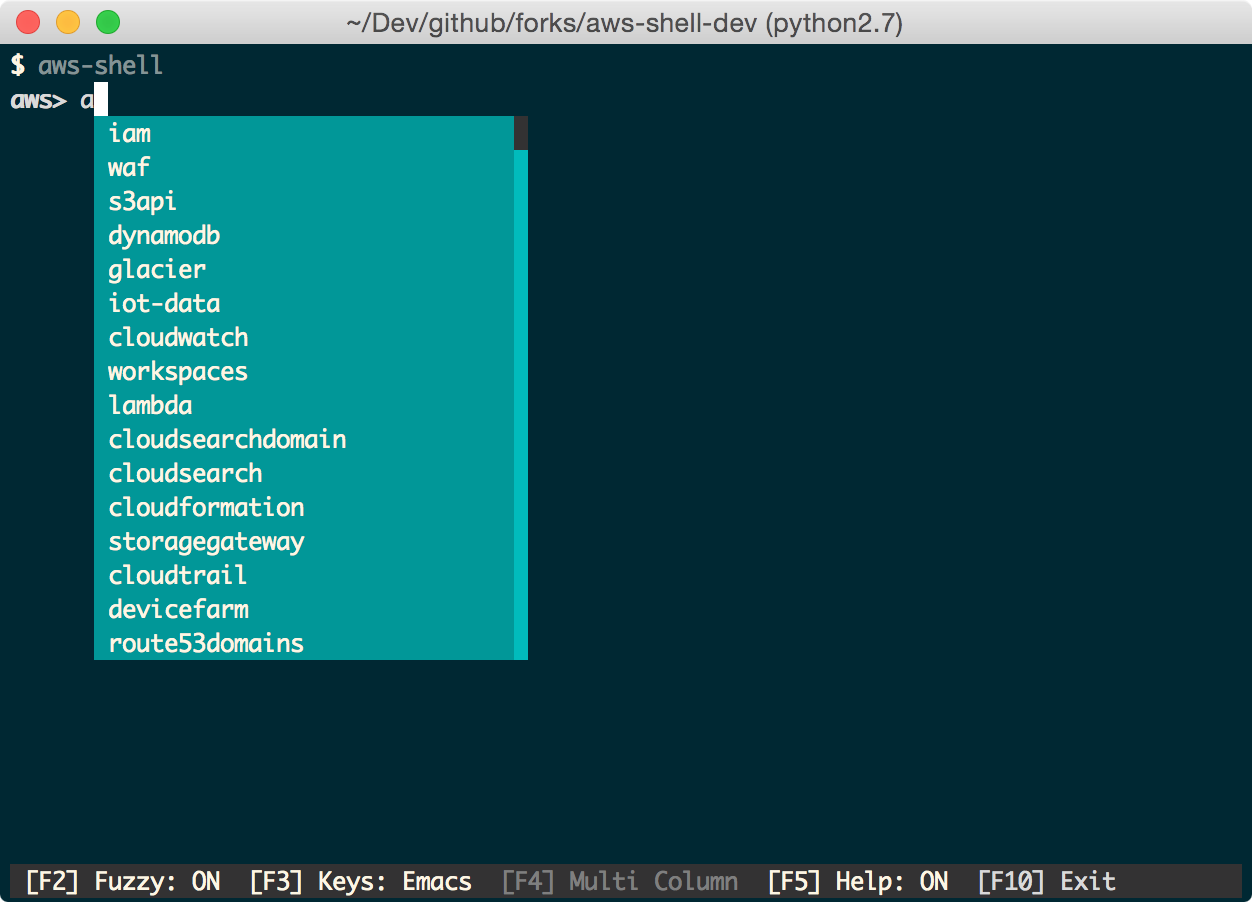1252x902 pixels.
Task: Click the $ aws-shell command line
Action: (x=86, y=66)
